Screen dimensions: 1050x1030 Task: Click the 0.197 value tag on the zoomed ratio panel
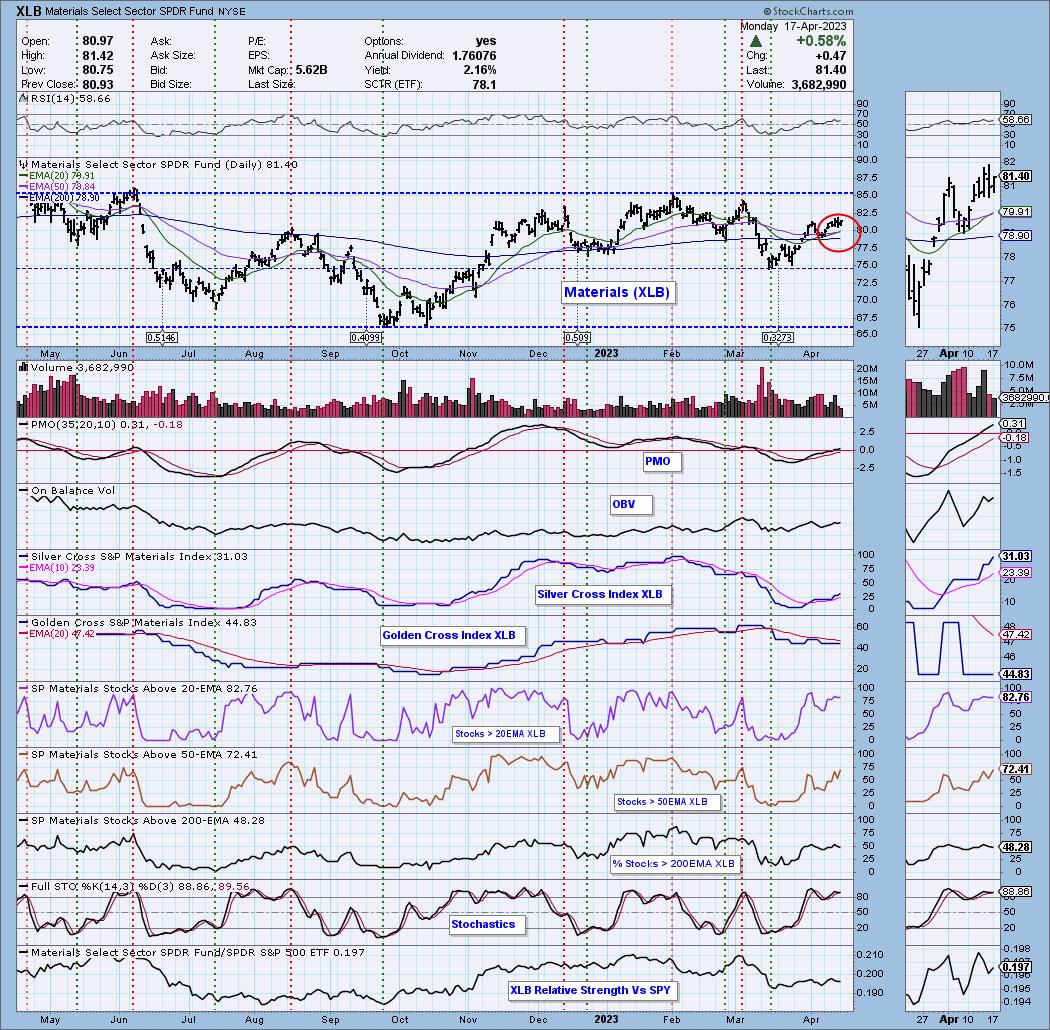tap(1015, 968)
